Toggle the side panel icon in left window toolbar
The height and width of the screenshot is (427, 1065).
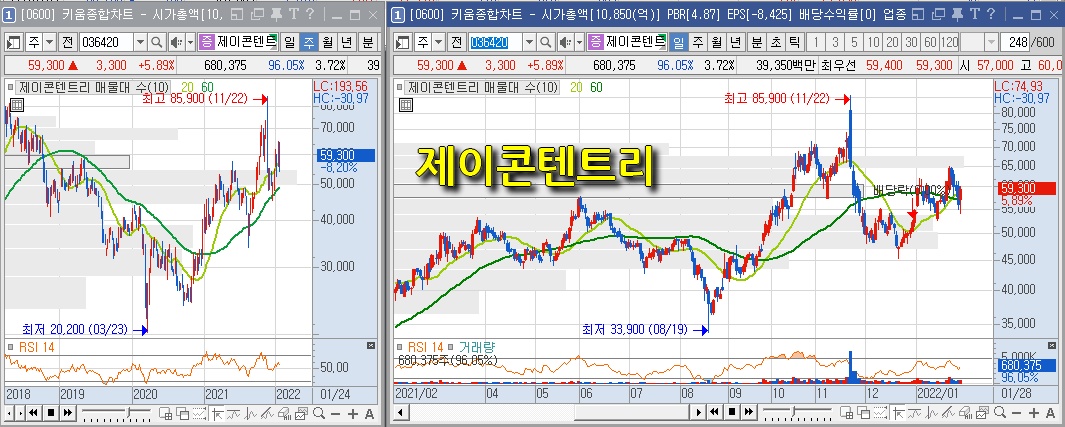point(14,43)
